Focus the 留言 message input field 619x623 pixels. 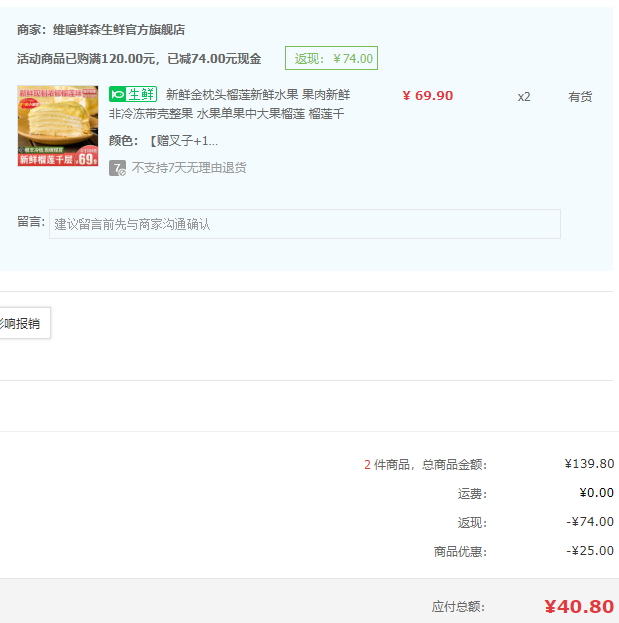305,224
